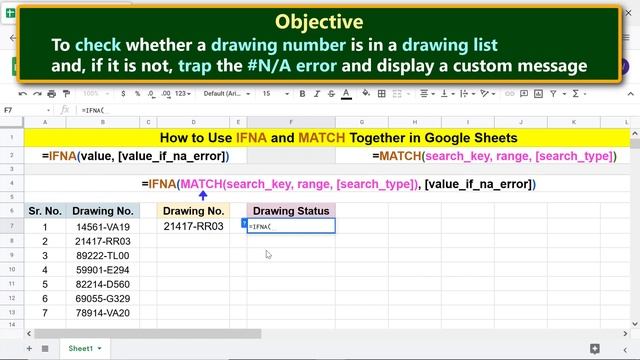640x360 pixels.
Task: Click the vertical scrollbar up arrow
Action: pyautogui.click(x=635, y=133)
